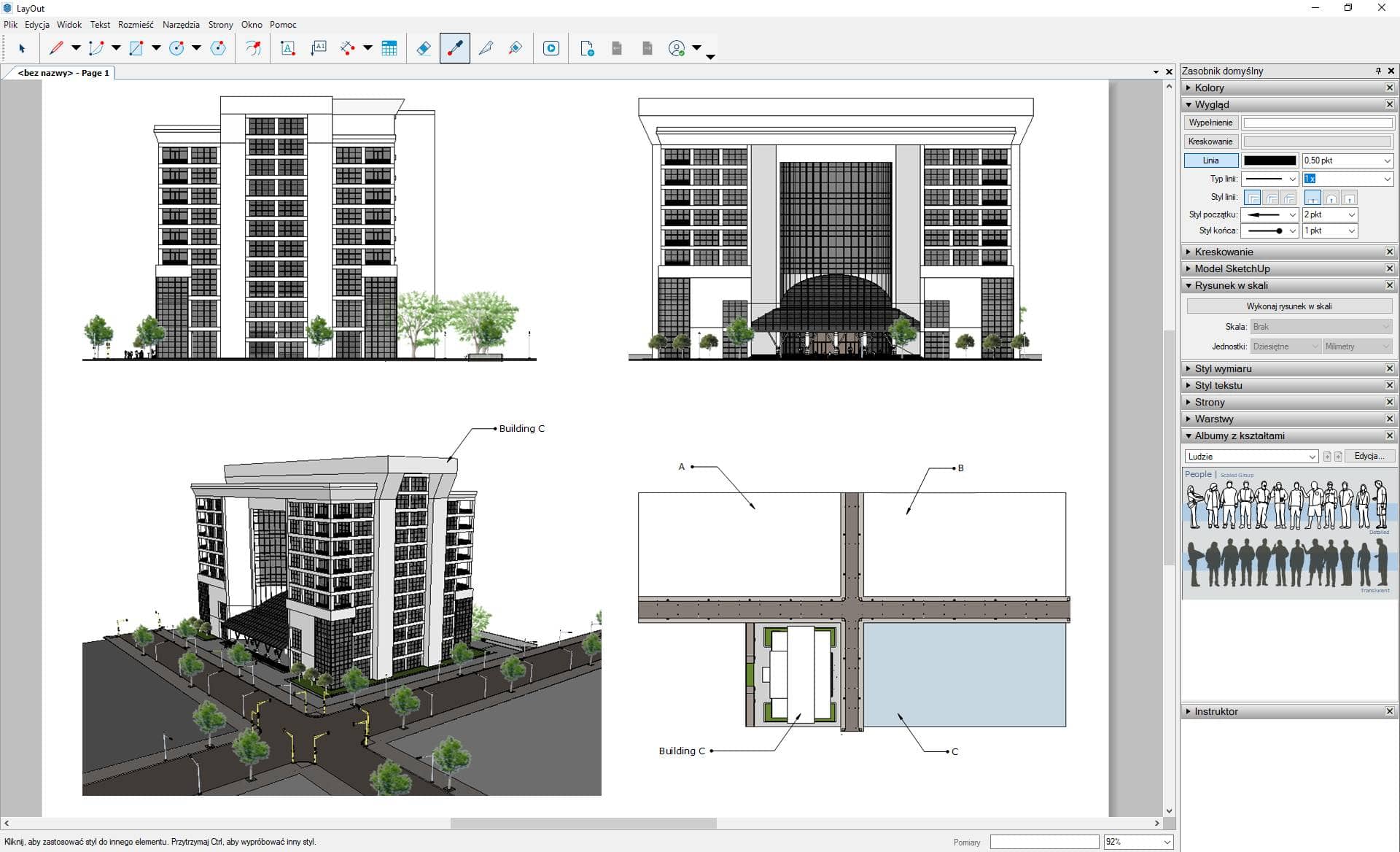Viewport: 1400px width, 852px height.
Task: Click the Wykonaj rysunek w skali button
Action: [1289, 306]
